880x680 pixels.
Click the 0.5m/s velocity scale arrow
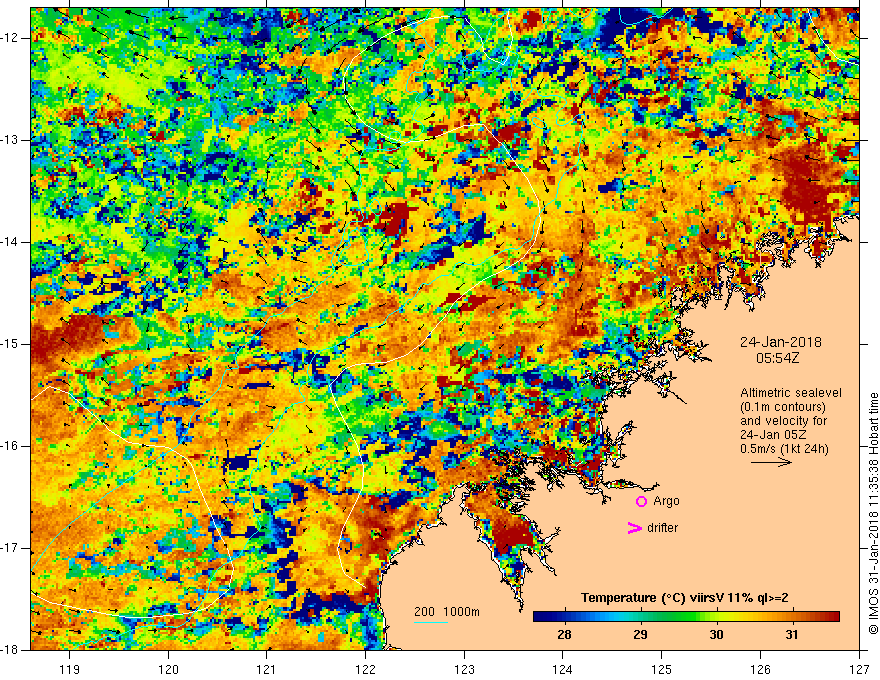point(772,462)
